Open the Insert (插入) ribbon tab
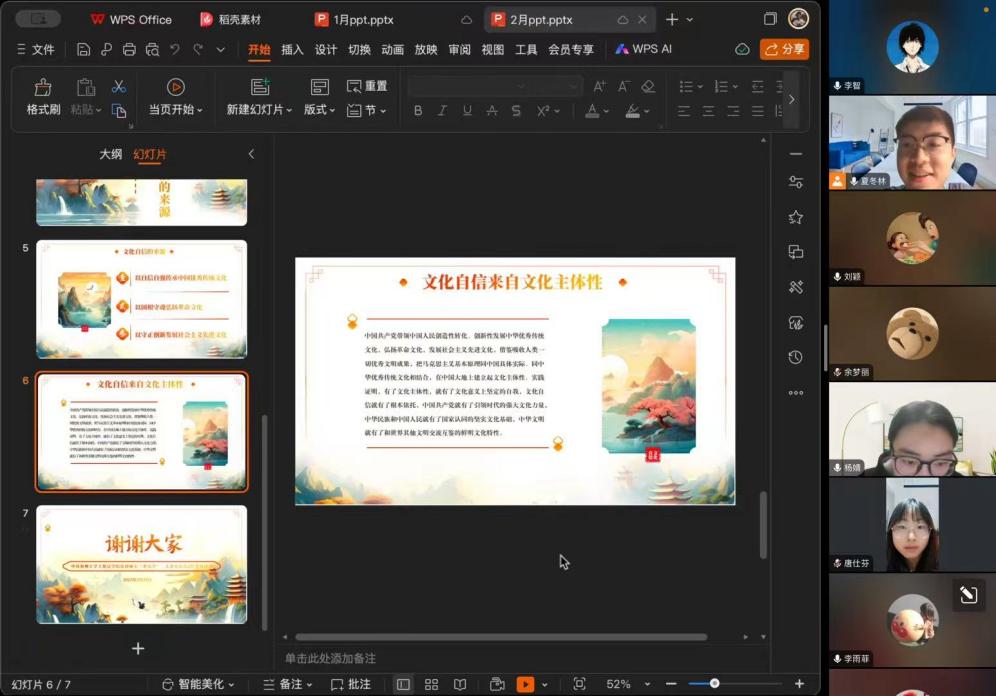Viewport: 996px width, 696px height. click(292, 49)
